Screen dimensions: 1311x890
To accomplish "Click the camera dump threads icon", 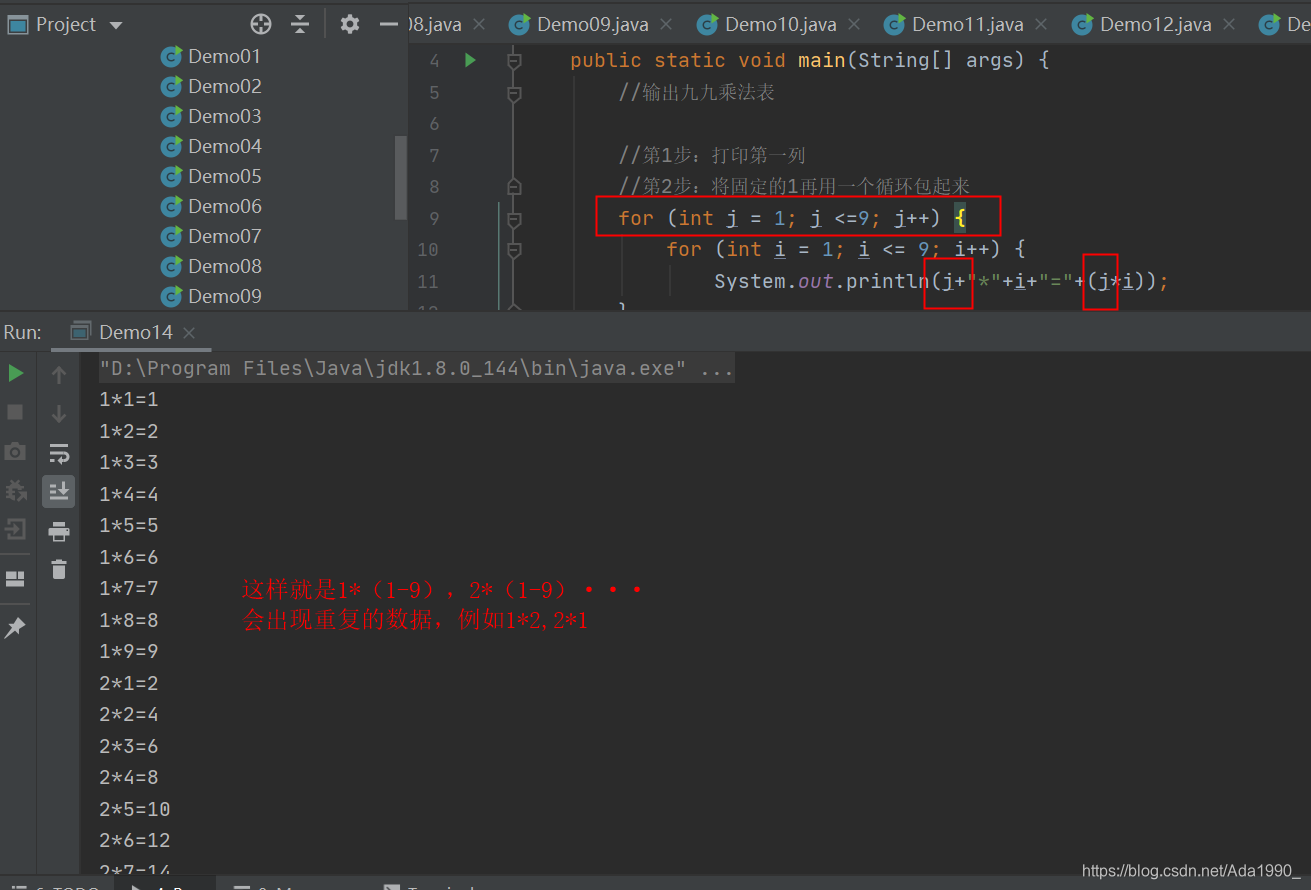I will [16, 452].
